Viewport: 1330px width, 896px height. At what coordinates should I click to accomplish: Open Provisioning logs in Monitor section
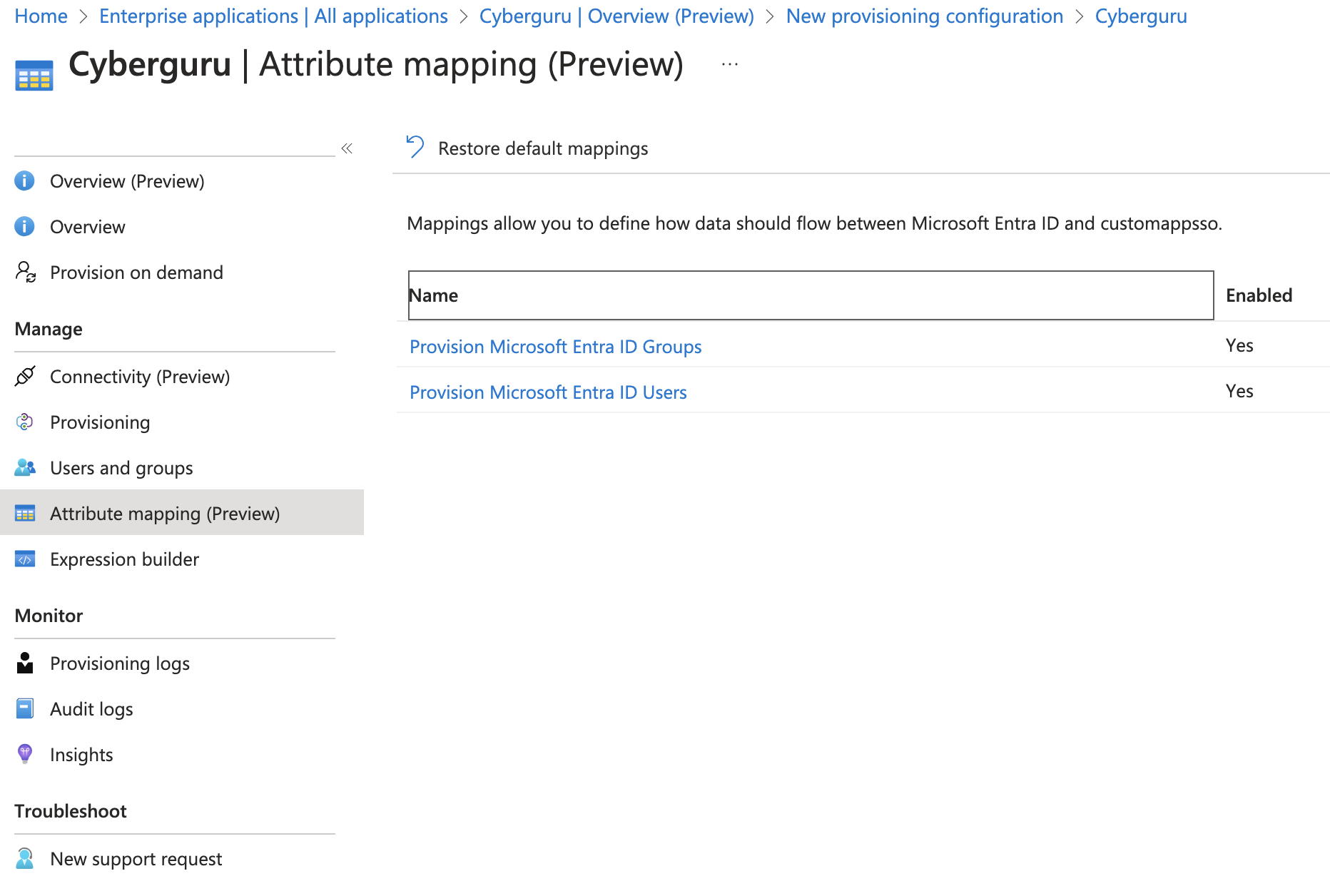click(x=119, y=663)
